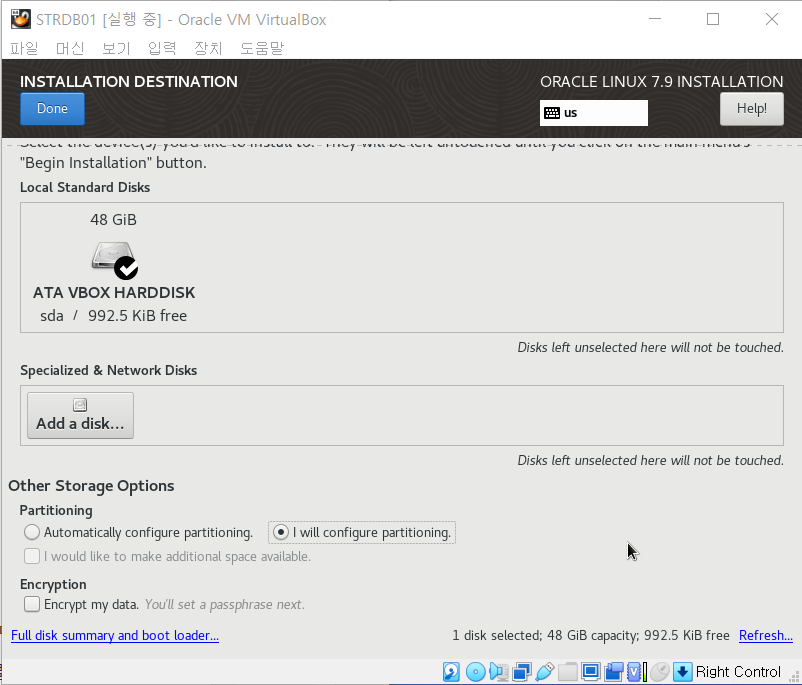Toggle make additional space available checkbox
Image resolution: width=802 pixels, height=685 pixels.
[x=32, y=556]
